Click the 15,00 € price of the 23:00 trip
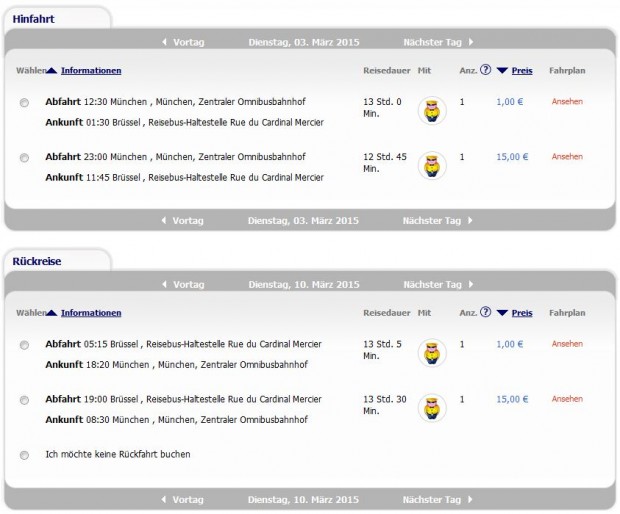Image resolution: width=620 pixels, height=514 pixels. (x=512, y=157)
